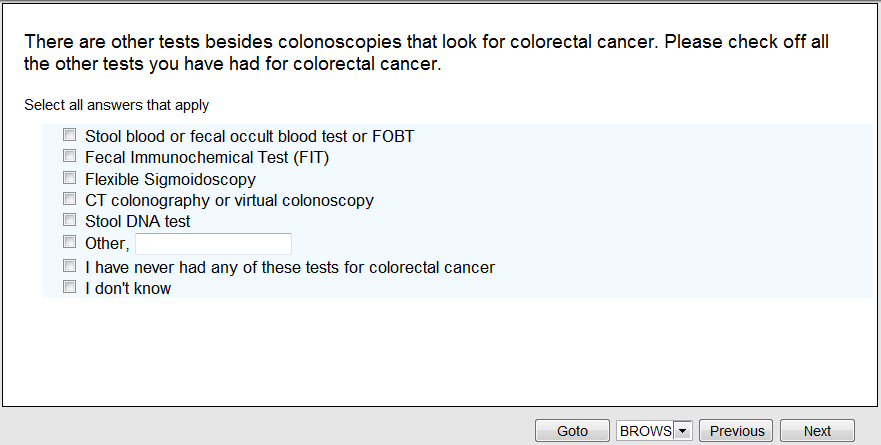Viewport: 881px width, 445px height.
Task: Check 'I have never had any' checkbox
Action: pos(69,267)
